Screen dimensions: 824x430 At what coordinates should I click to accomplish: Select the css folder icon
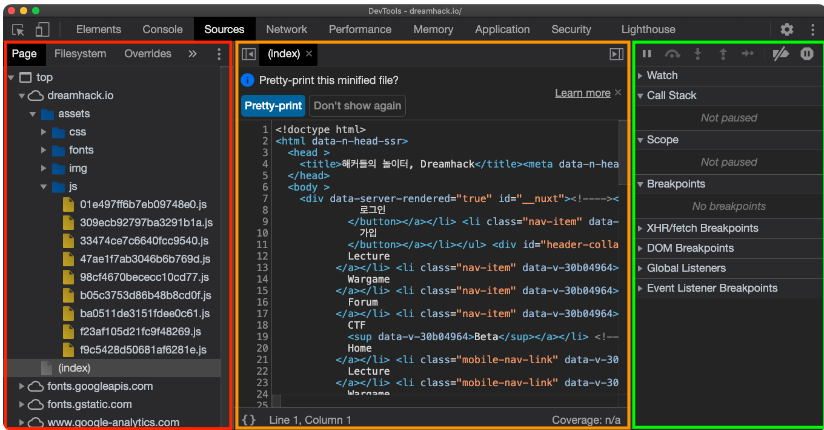pyautogui.click(x=58, y=132)
